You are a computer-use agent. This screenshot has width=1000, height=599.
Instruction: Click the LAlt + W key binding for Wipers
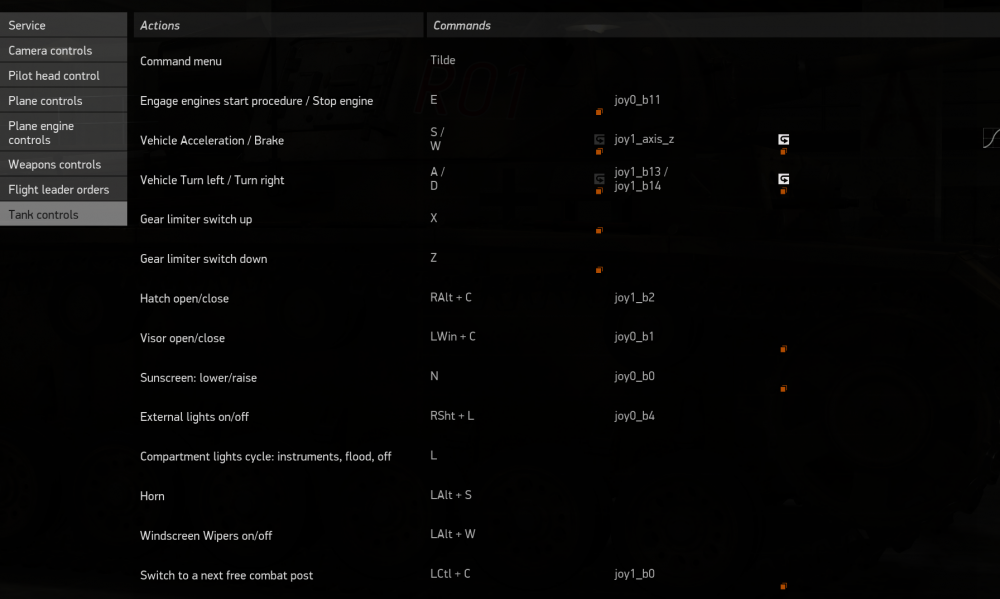(452, 534)
